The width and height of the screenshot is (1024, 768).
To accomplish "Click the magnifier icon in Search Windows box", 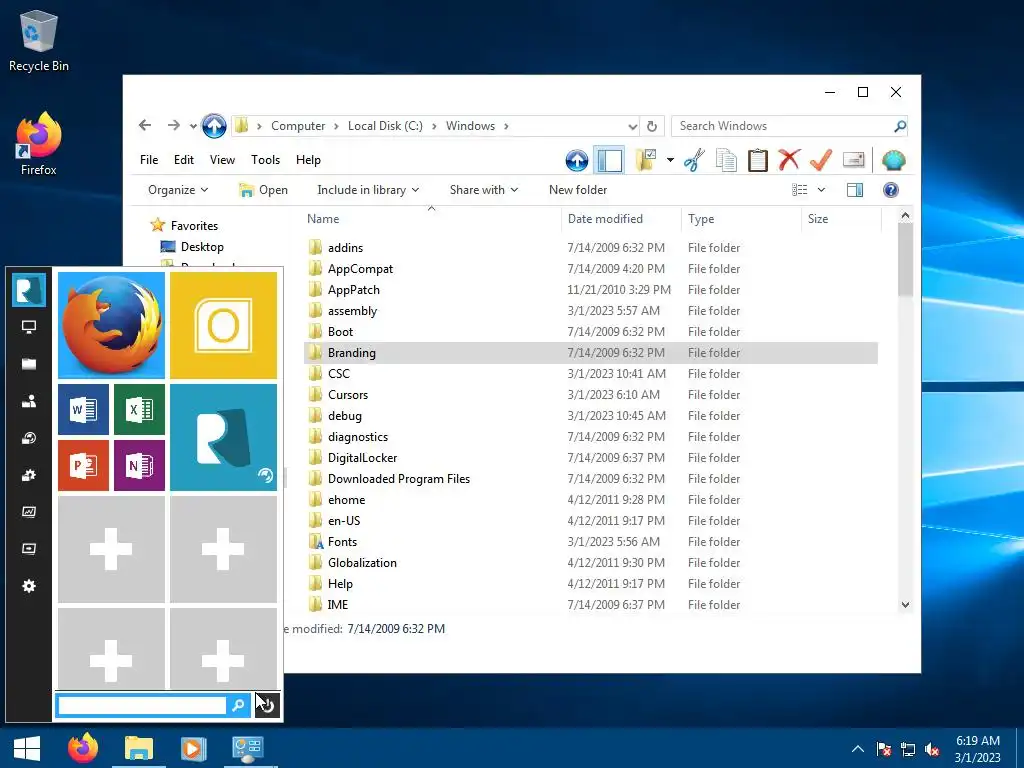I will pos(900,126).
